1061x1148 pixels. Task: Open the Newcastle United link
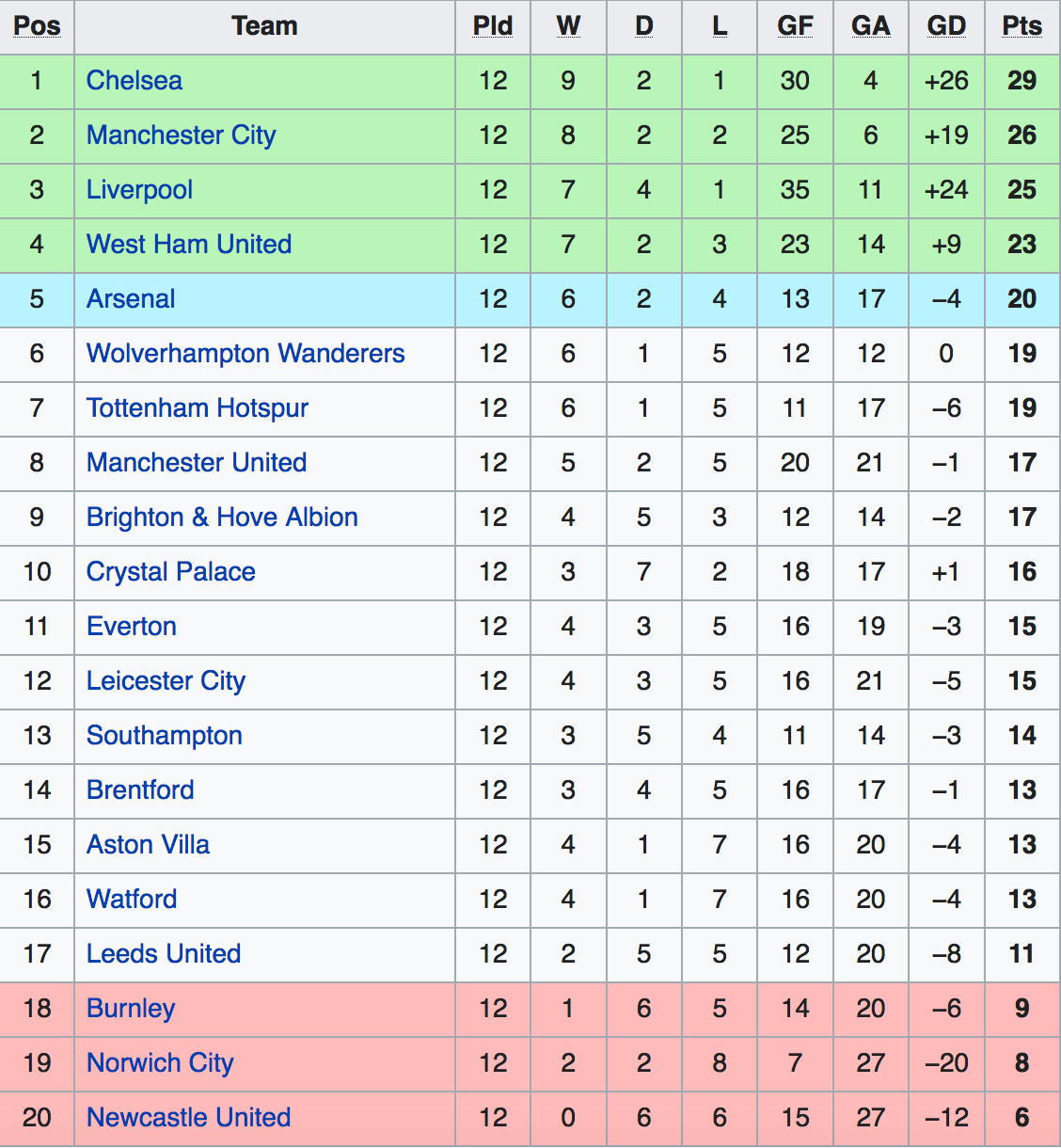(x=188, y=1118)
